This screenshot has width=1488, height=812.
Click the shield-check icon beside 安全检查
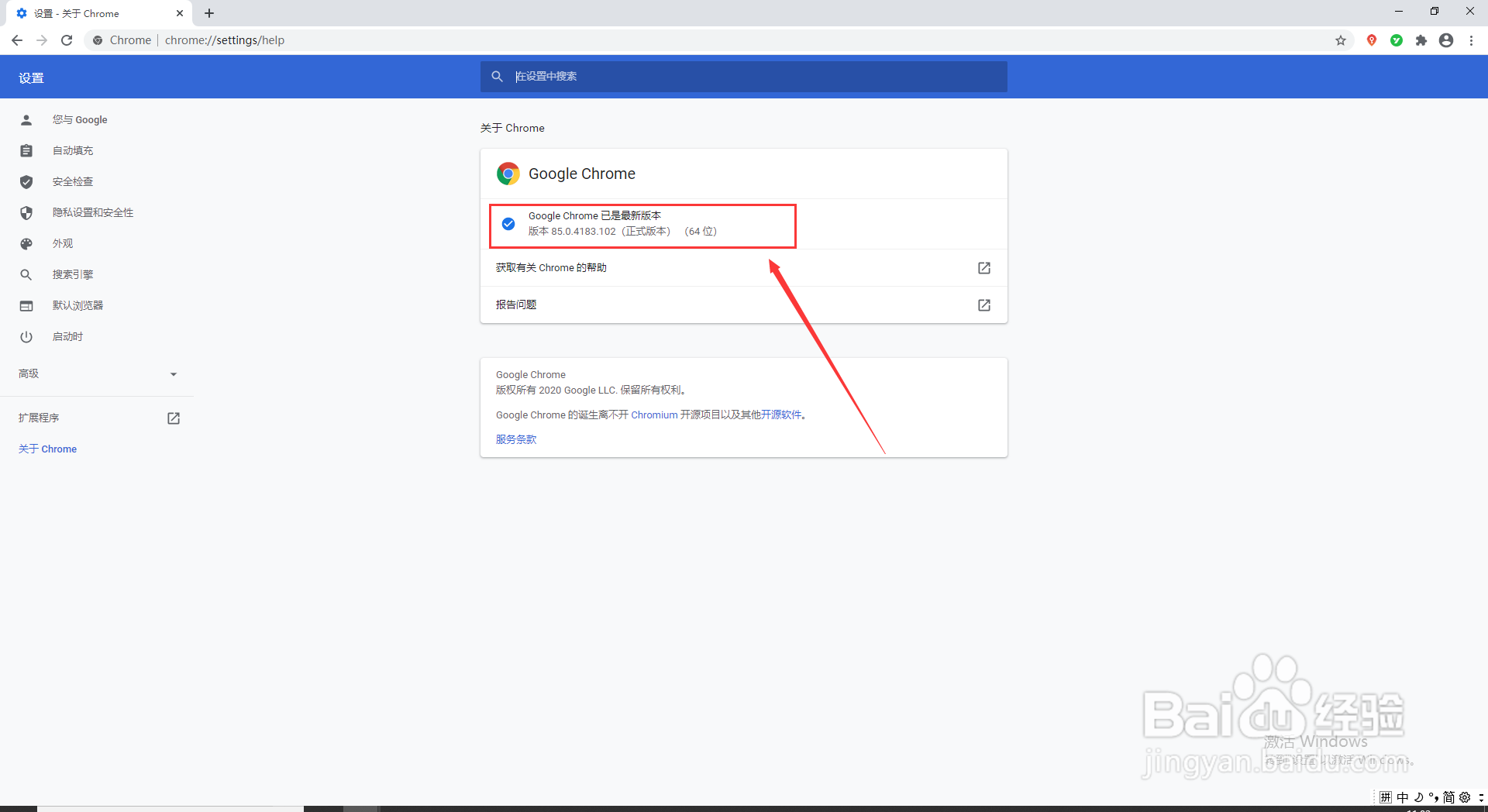click(x=26, y=181)
